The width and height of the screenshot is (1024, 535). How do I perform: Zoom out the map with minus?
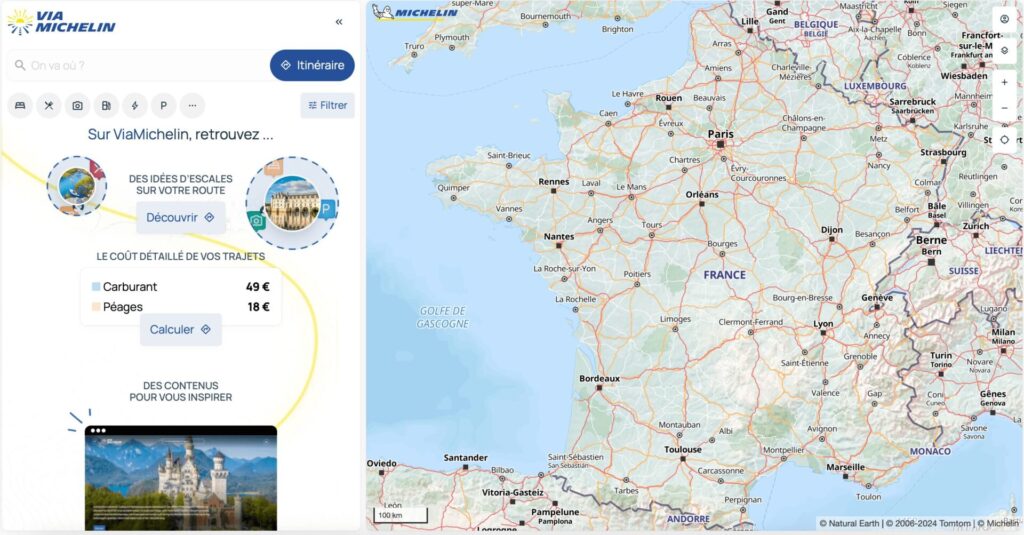(1004, 108)
